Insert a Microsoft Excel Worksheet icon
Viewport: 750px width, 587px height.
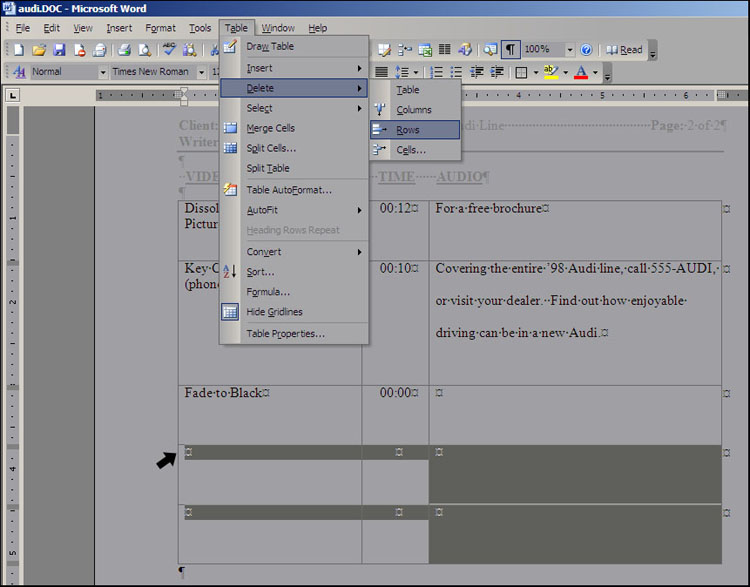(425, 50)
